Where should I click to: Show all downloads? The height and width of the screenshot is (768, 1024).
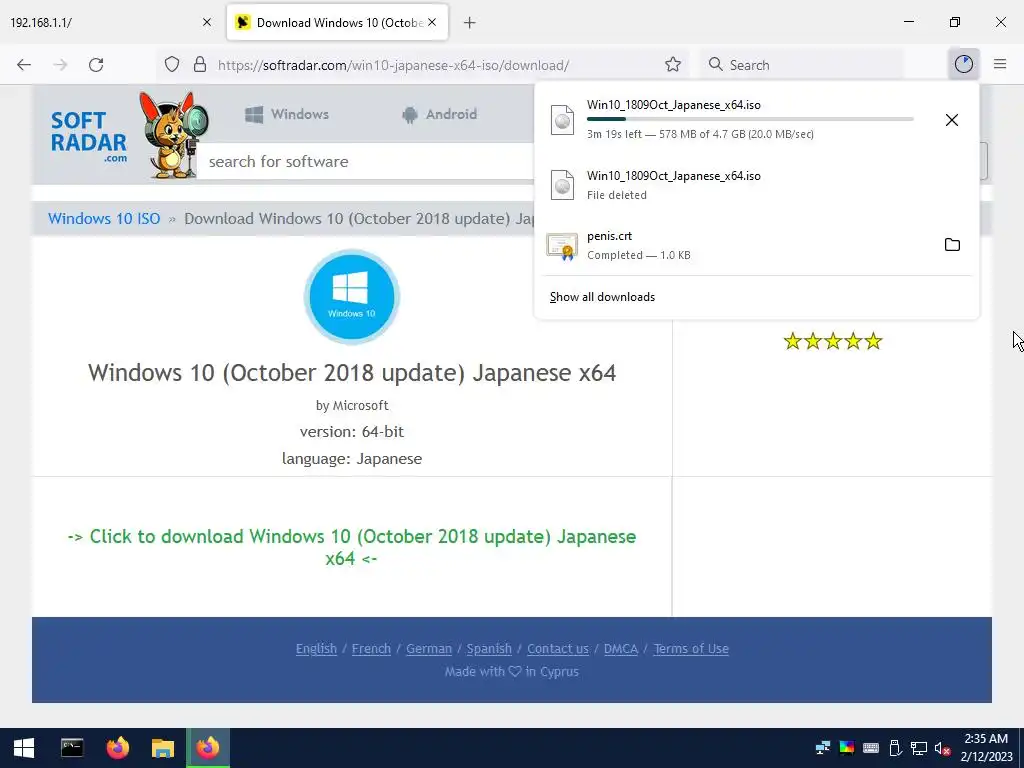pos(602,297)
